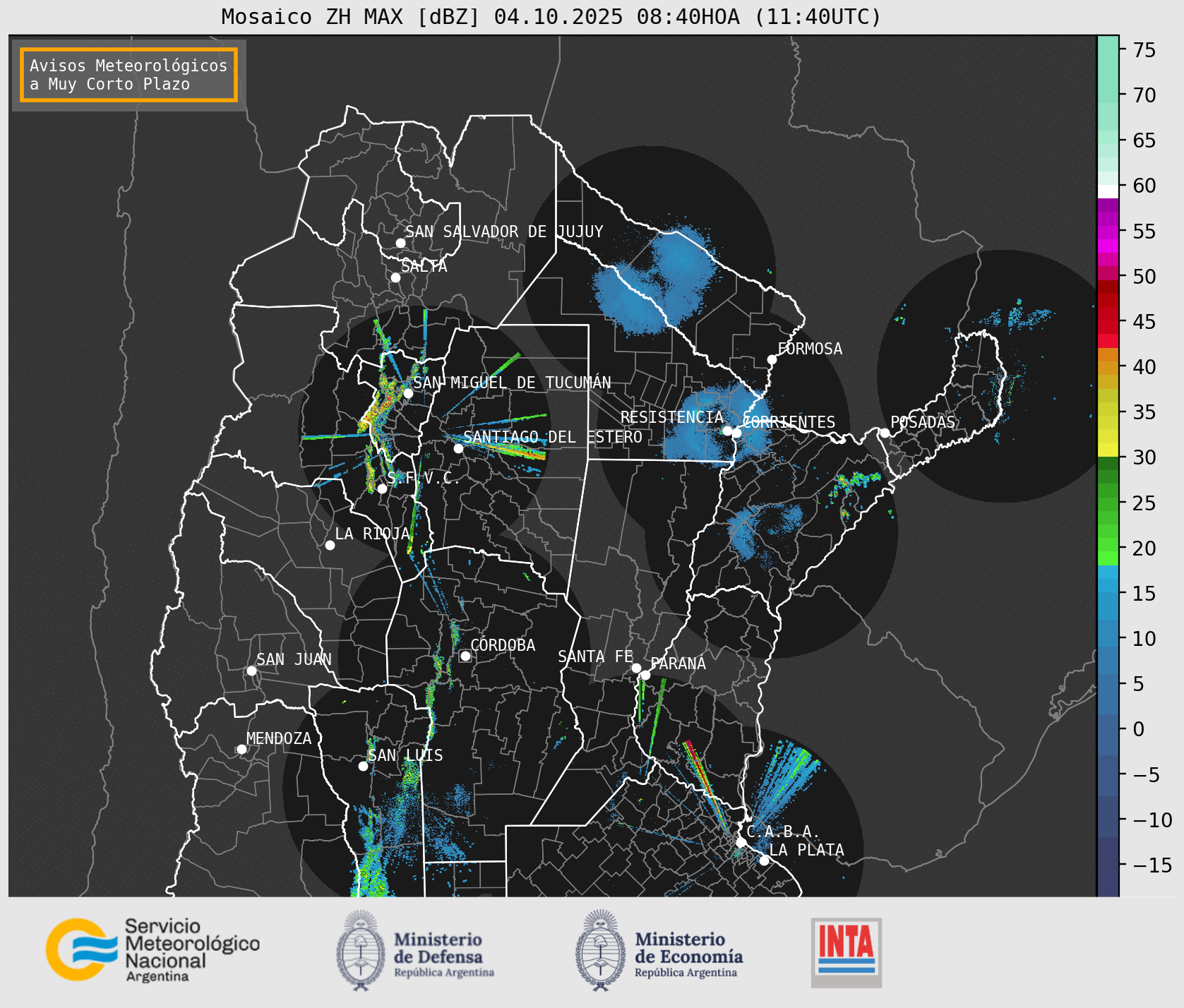Click the Santiago del Estero marker dot
The width and height of the screenshot is (1184, 1008).
(x=458, y=448)
